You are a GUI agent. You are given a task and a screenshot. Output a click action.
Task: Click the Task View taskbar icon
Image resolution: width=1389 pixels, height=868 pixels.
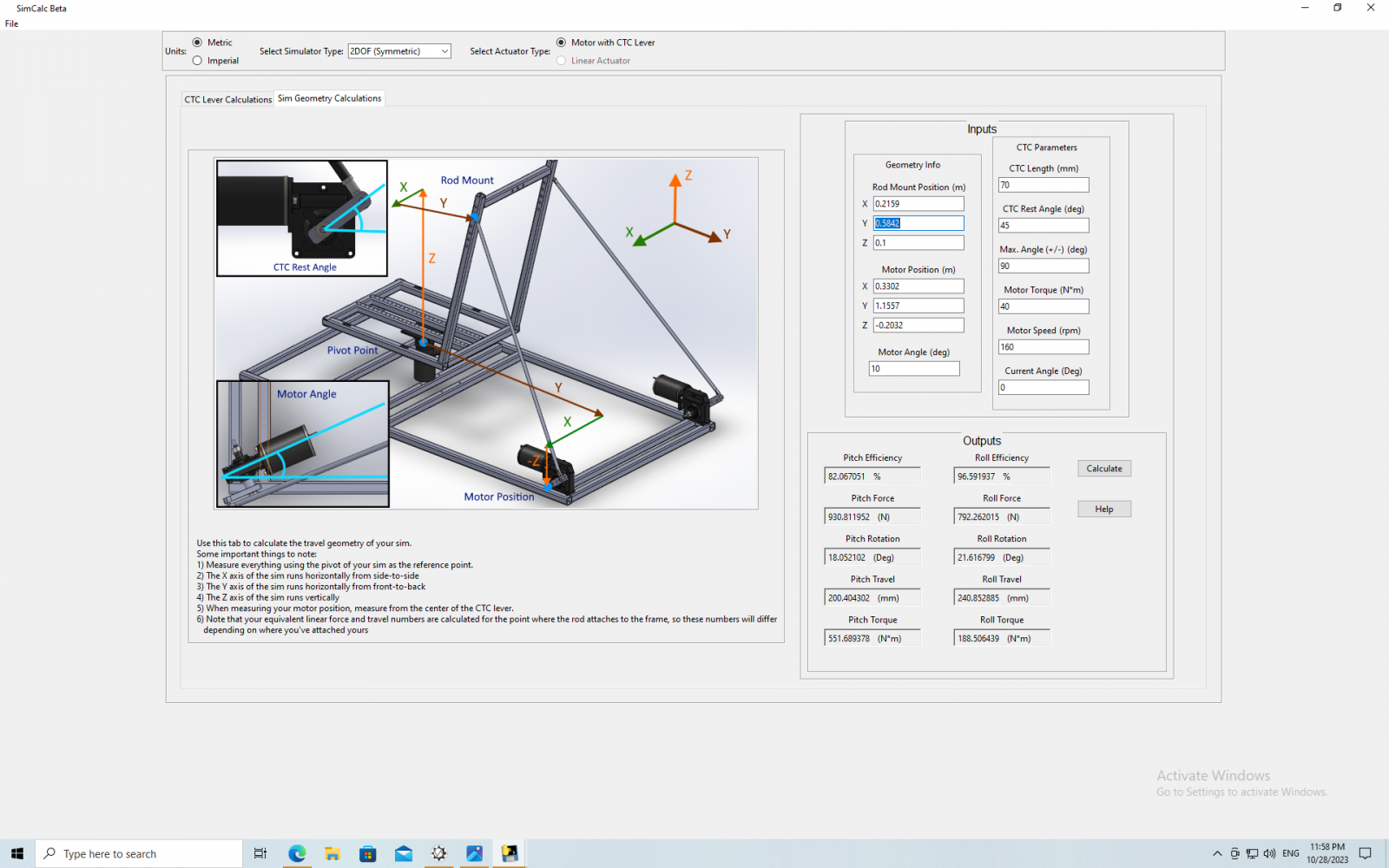(260, 854)
